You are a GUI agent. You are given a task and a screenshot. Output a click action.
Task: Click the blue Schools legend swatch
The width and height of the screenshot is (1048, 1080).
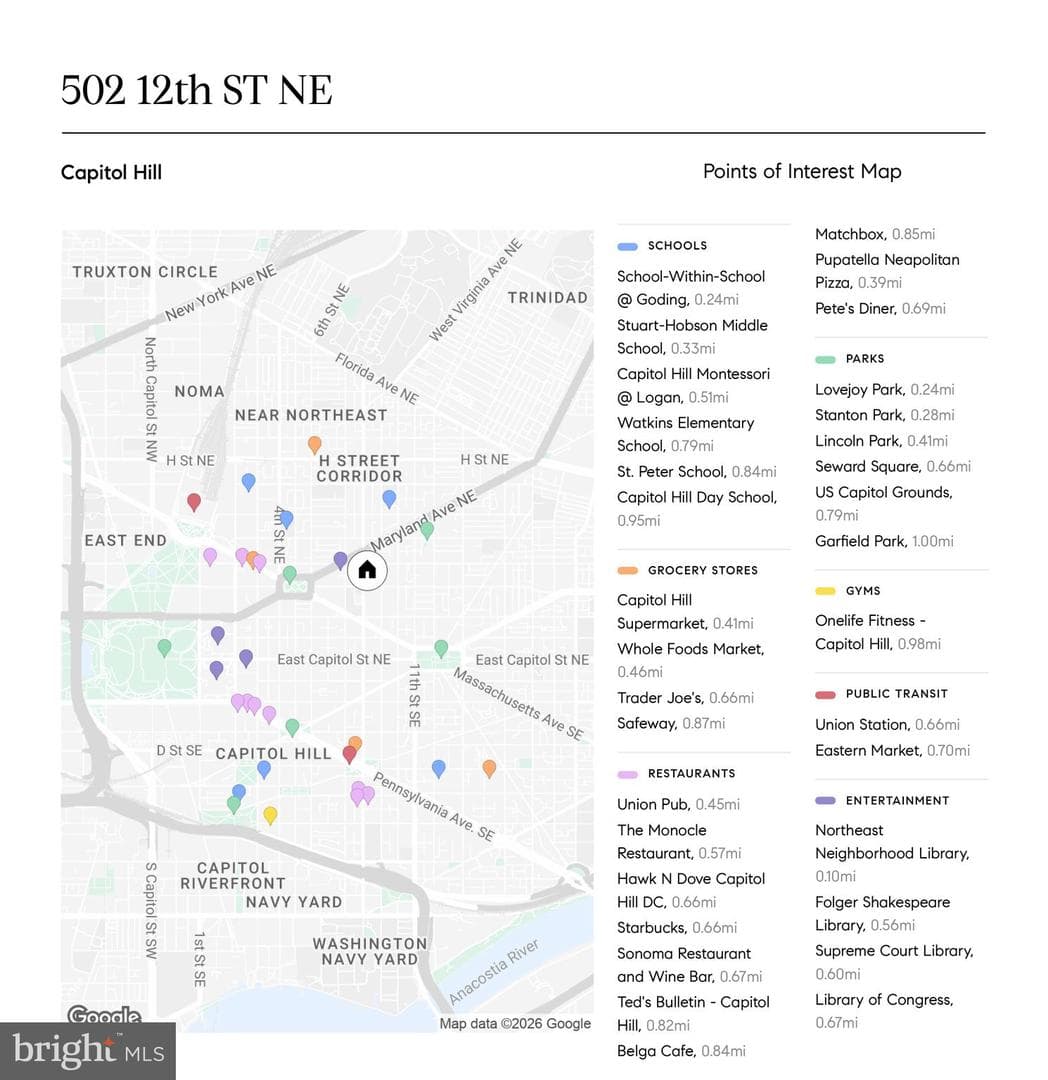tap(627, 246)
